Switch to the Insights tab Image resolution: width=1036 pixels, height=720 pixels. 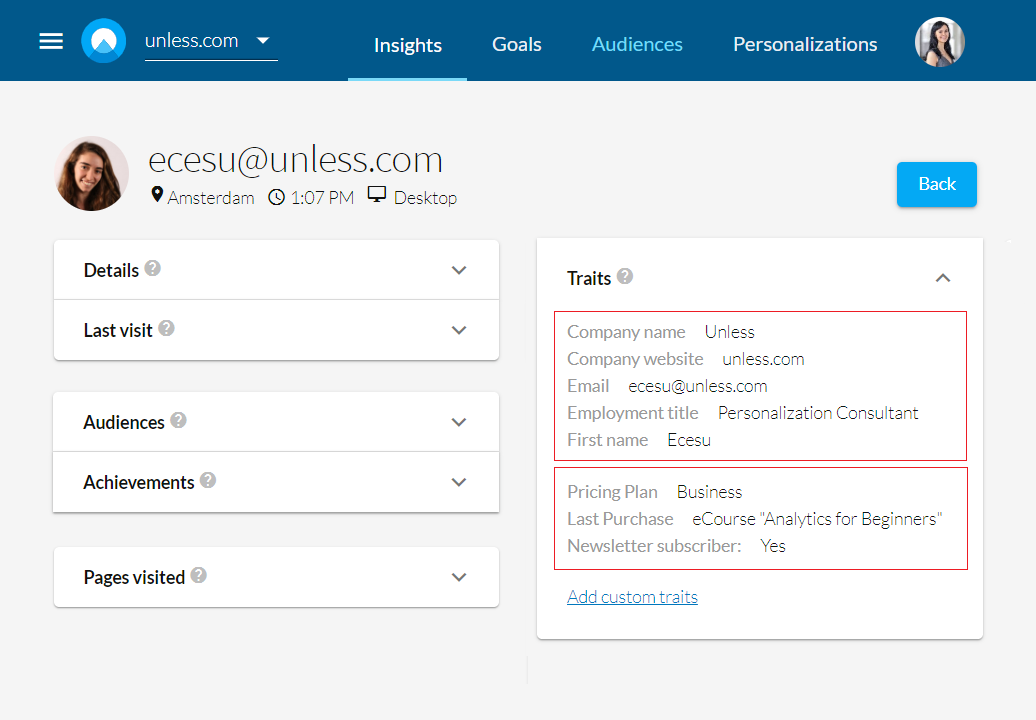point(408,45)
